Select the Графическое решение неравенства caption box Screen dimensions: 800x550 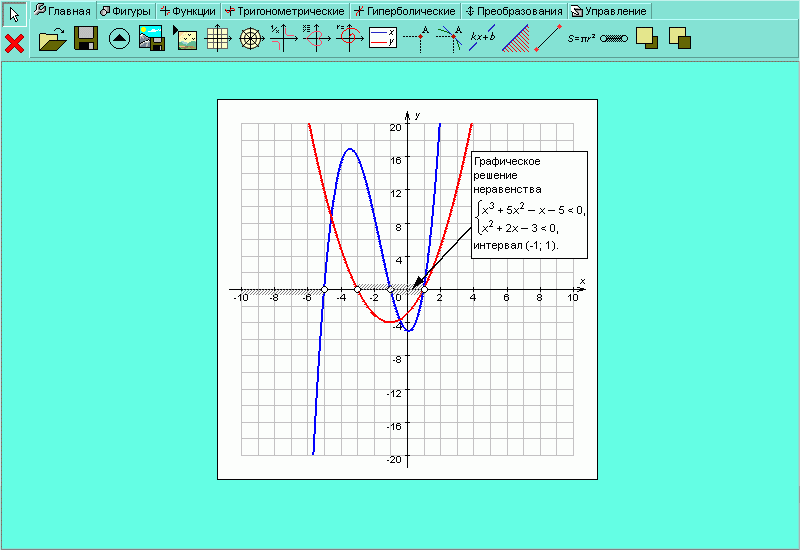pyautogui.click(x=529, y=205)
